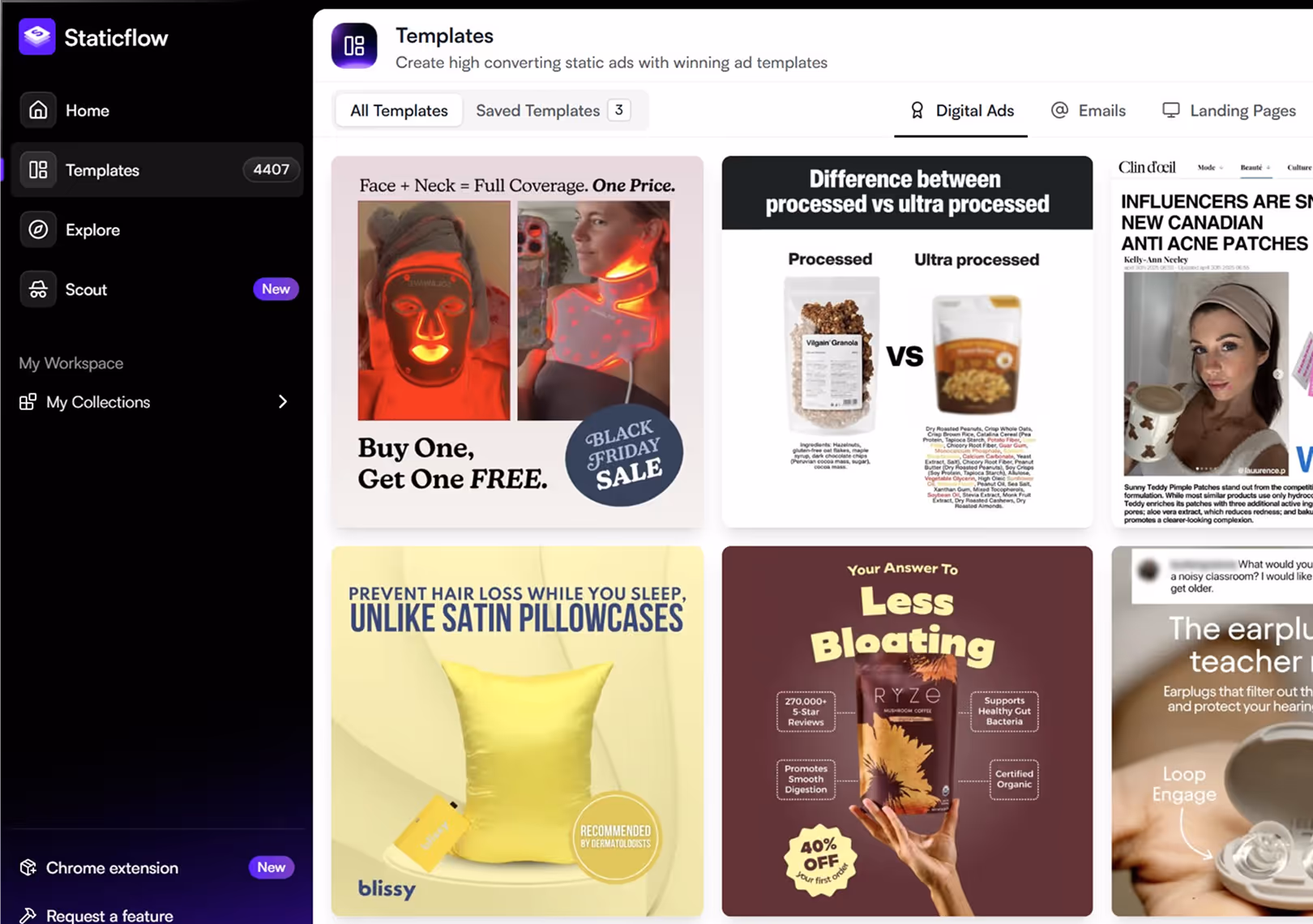Open the Explore compass icon
1313x924 pixels.
click(x=38, y=229)
